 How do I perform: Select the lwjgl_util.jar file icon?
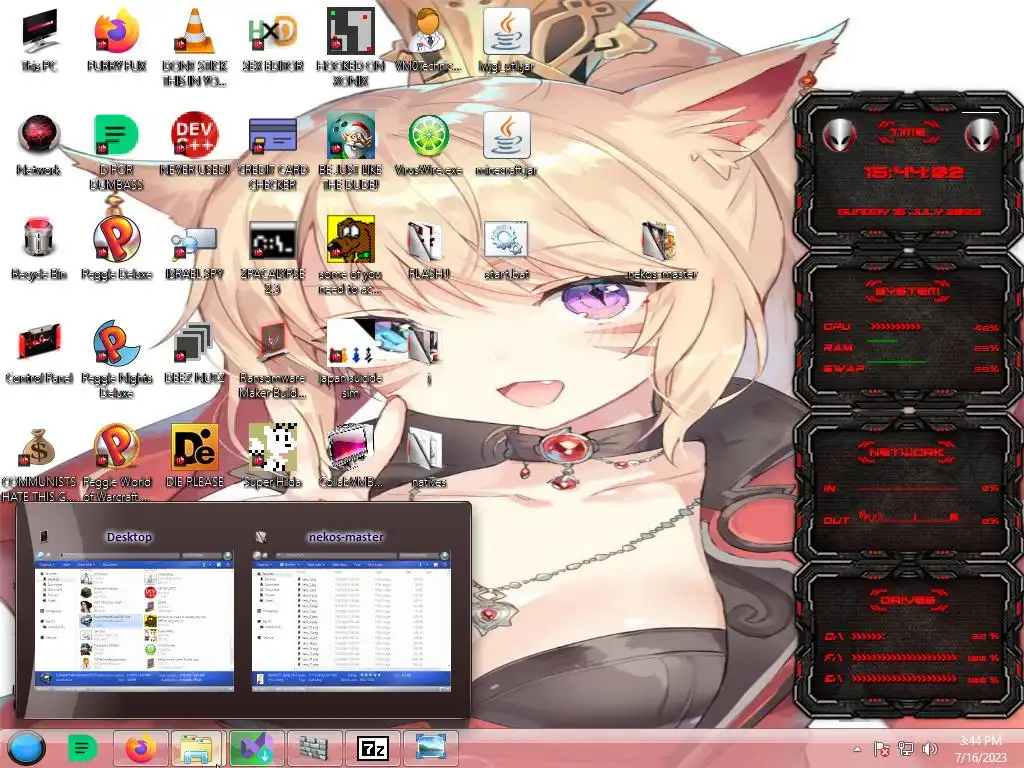506,40
